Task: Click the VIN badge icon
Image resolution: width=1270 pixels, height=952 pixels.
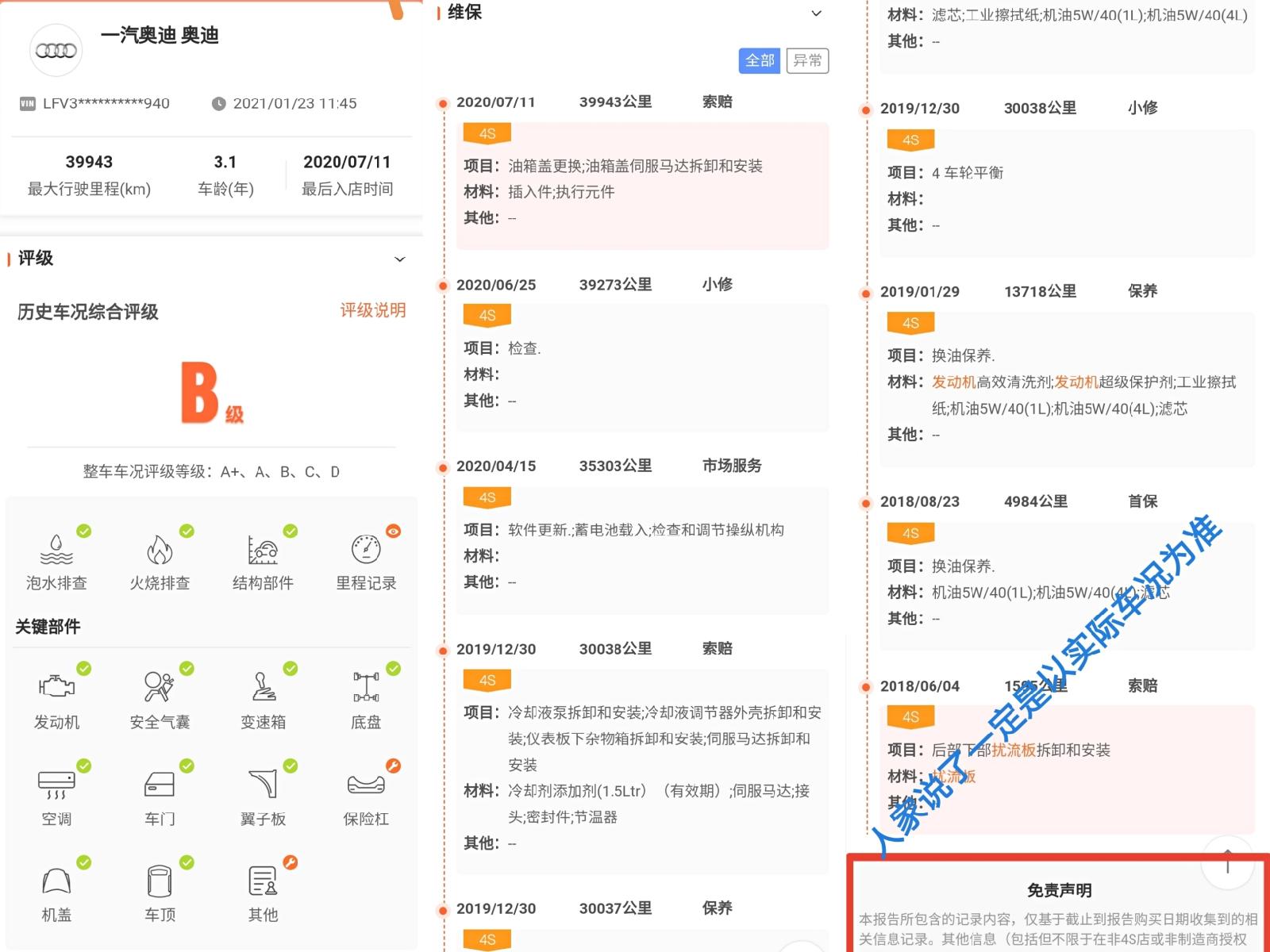Action: pyautogui.click(x=28, y=103)
